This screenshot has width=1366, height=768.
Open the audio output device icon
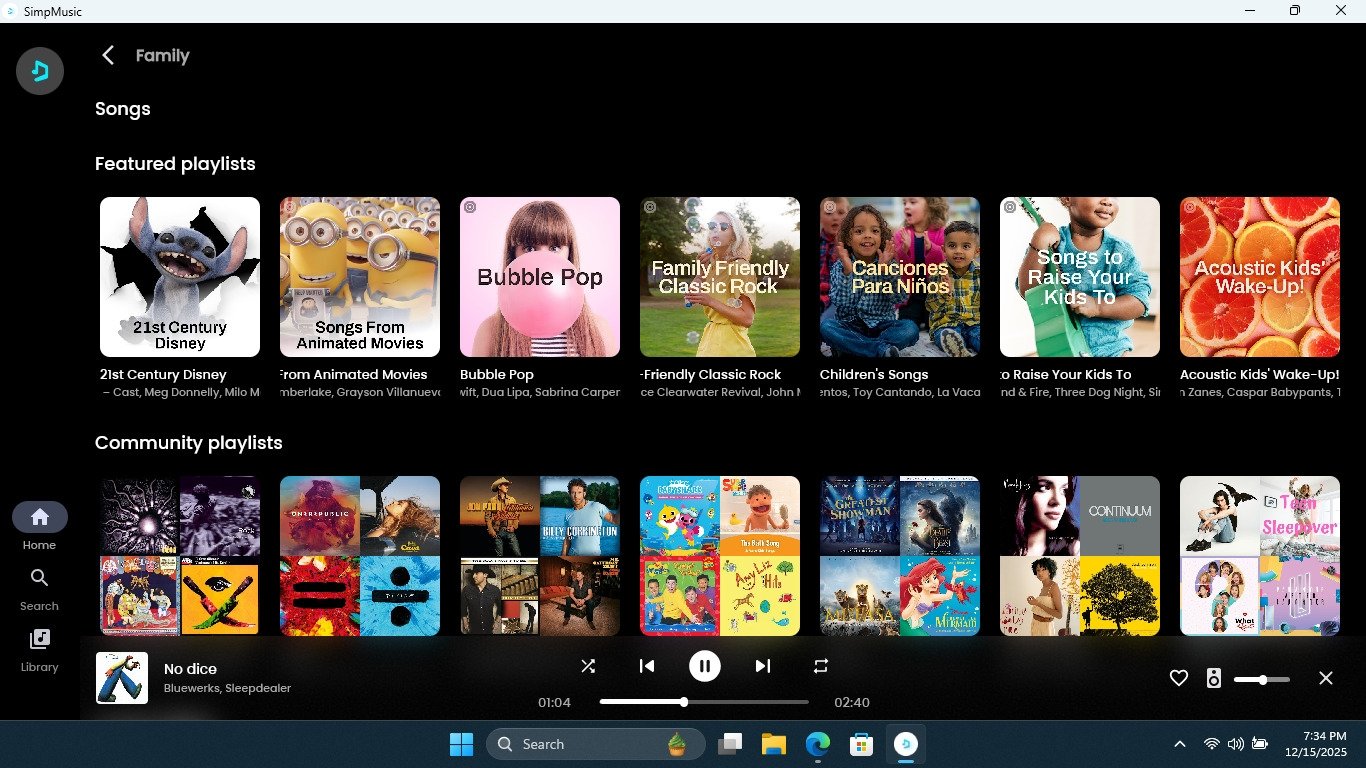1214,678
